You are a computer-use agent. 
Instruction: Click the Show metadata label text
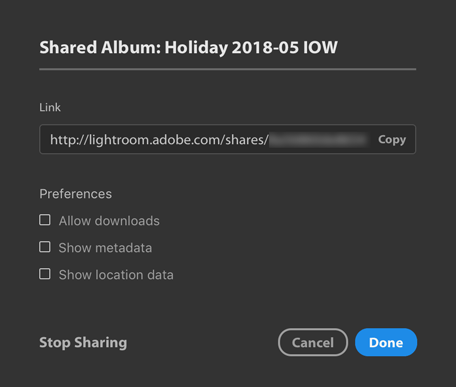click(105, 248)
